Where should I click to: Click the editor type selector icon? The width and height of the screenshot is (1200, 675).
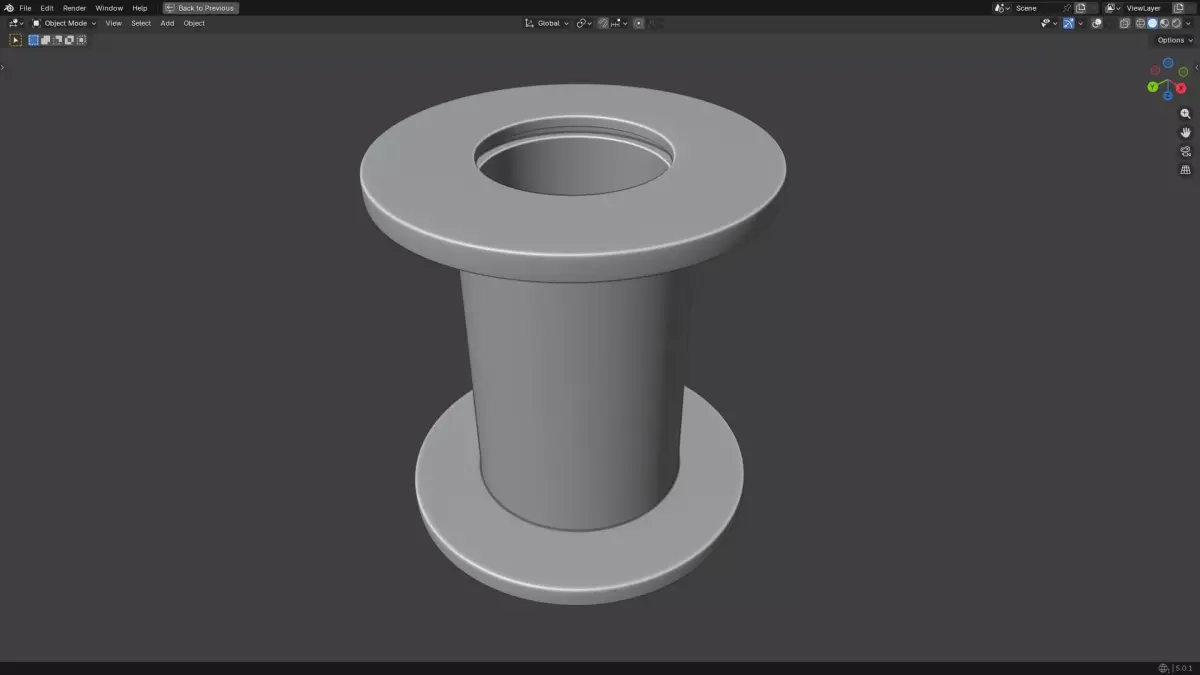point(13,23)
